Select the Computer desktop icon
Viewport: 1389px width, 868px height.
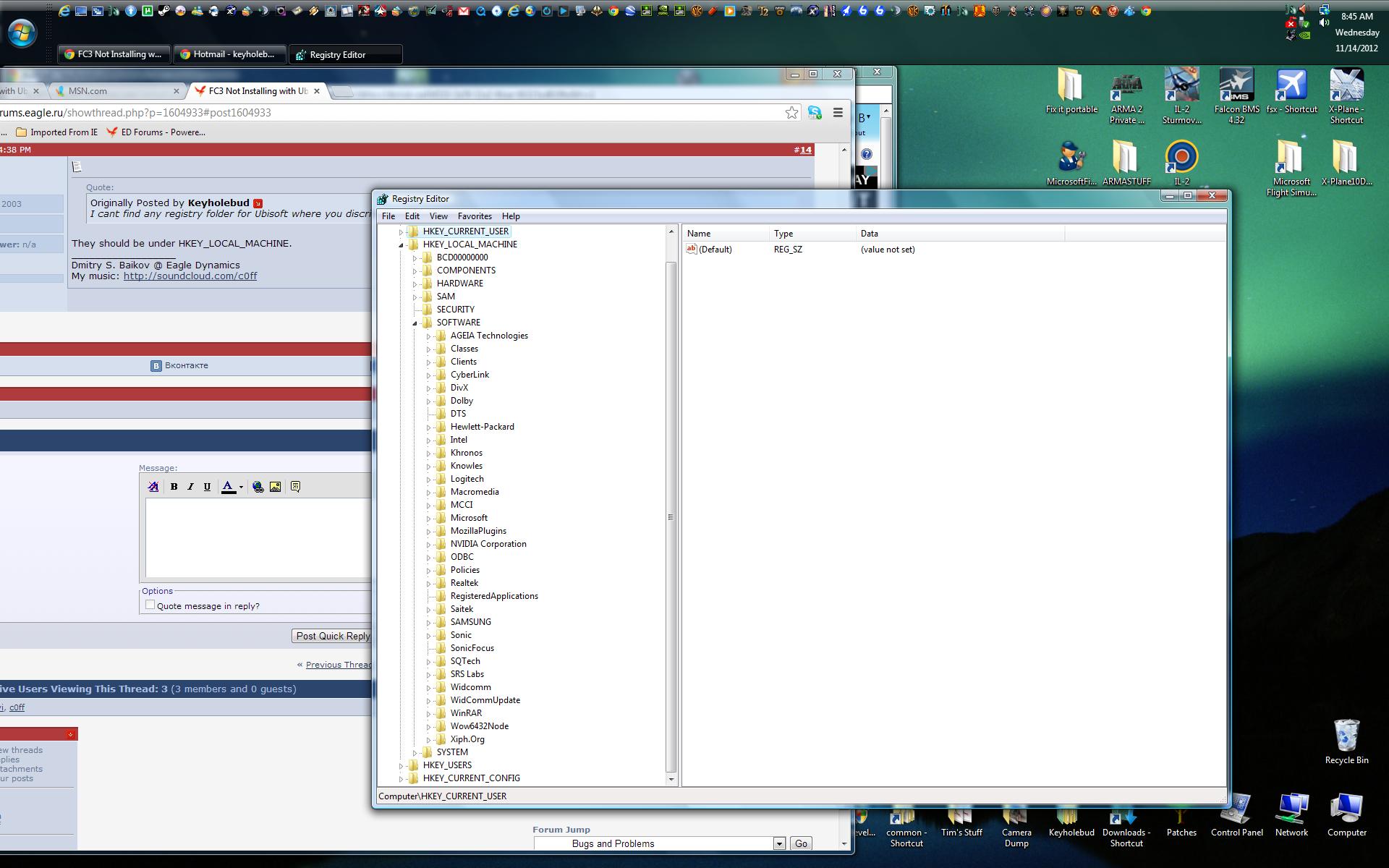click(1346, 816)
